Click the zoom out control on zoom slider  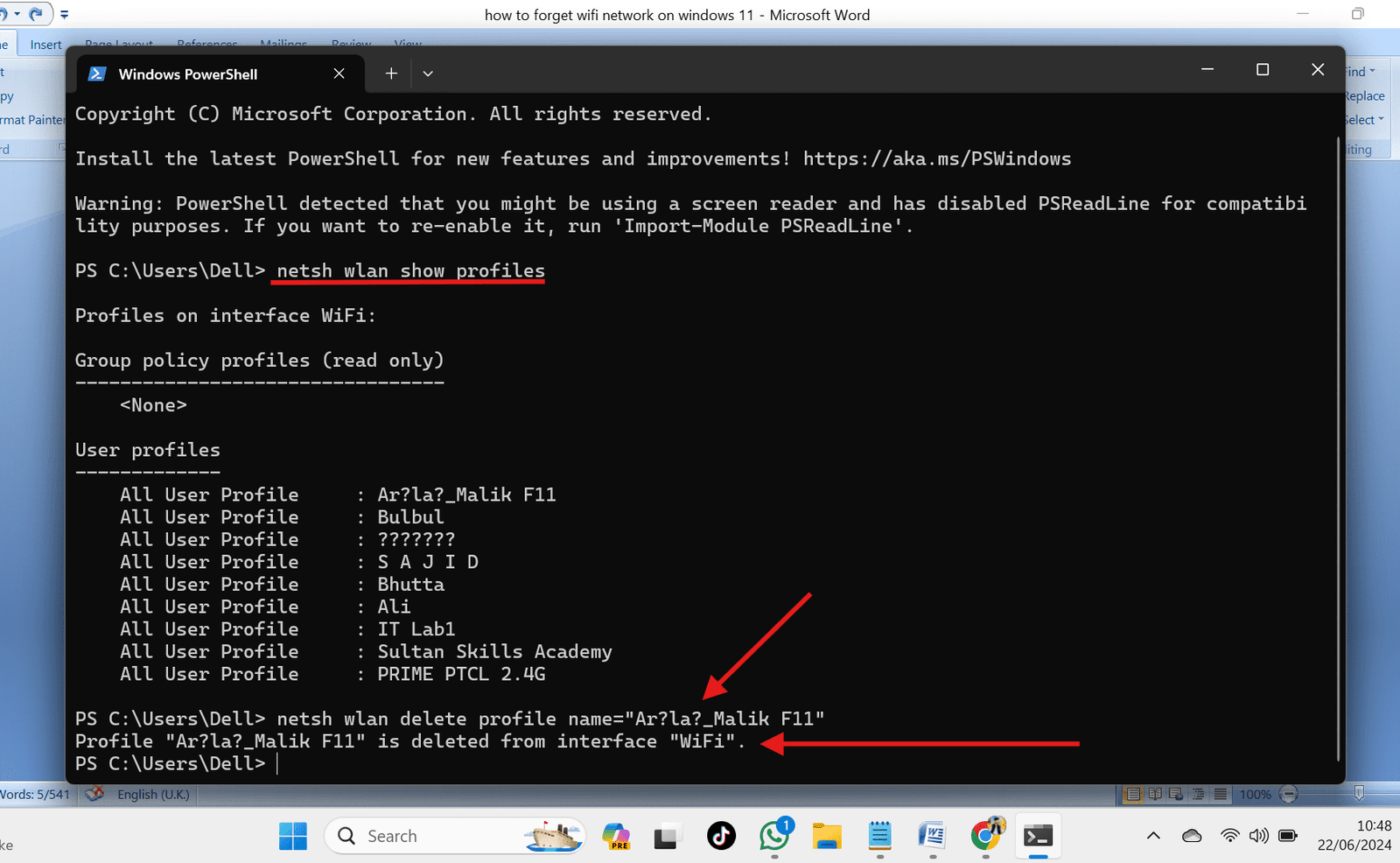[1289, 795]
